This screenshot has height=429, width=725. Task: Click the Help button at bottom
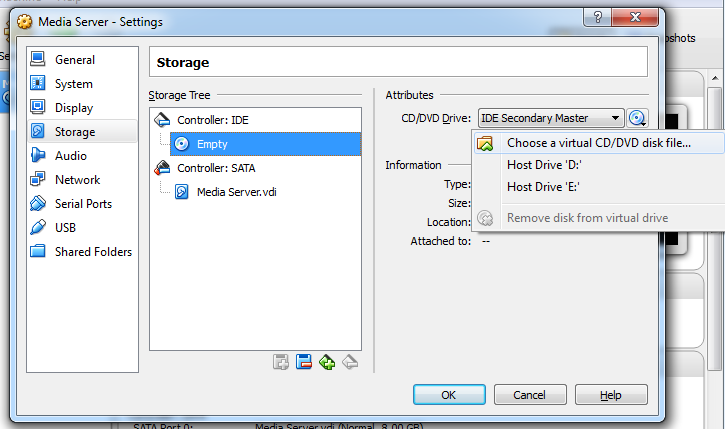611,395
